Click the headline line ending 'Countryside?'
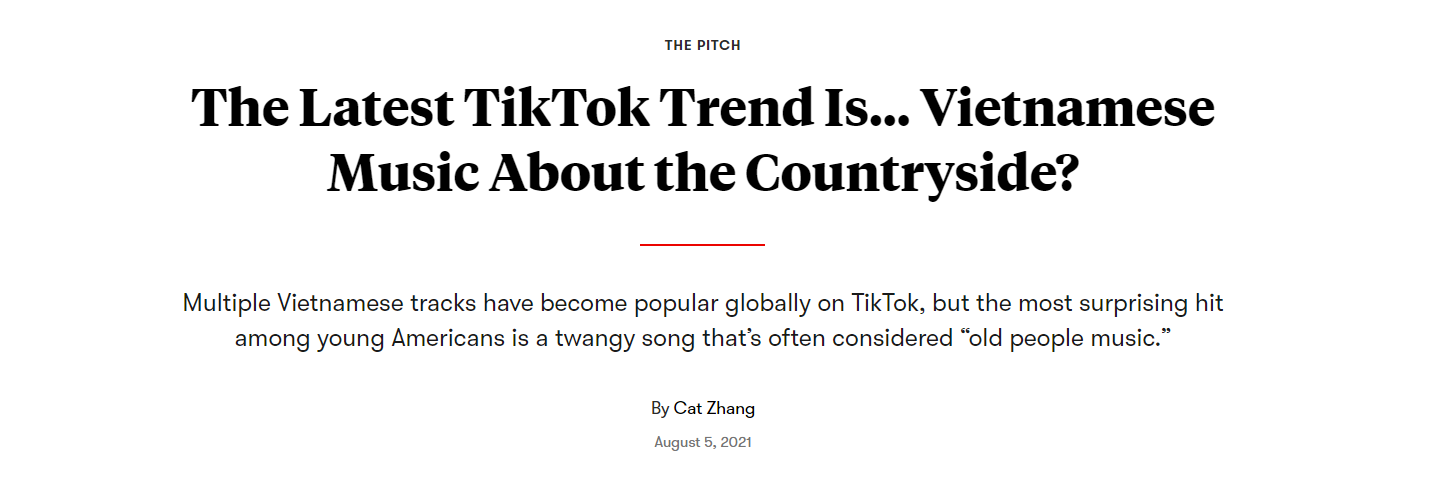Image resolution: width=1447 pixels, height=478 pixels. (702, 172)
